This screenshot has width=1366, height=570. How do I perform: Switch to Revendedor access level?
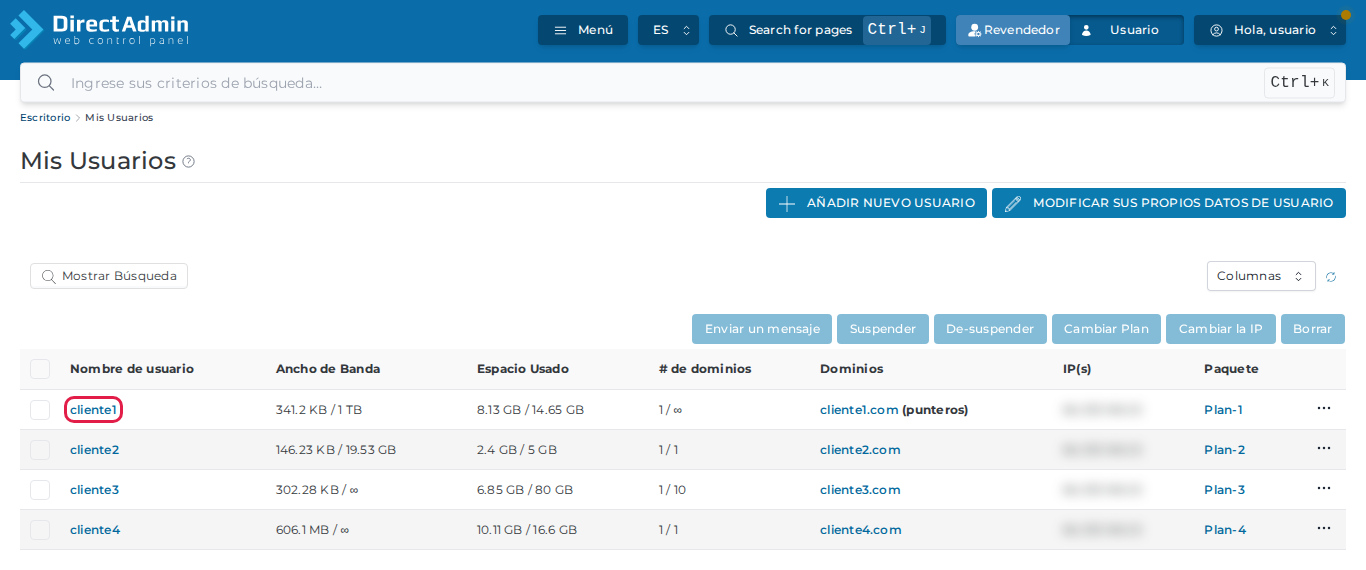[1013, 30]
